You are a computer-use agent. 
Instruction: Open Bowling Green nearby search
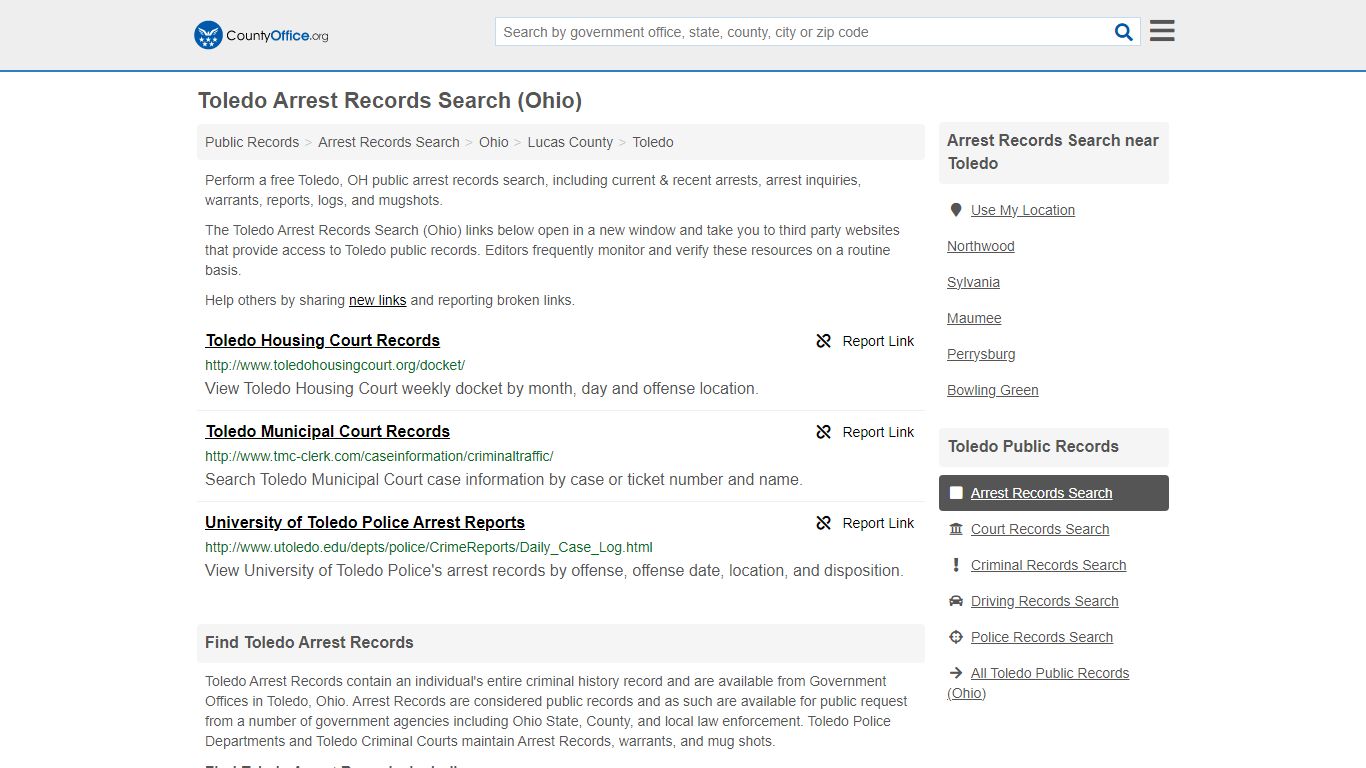[x=993, y=390]
